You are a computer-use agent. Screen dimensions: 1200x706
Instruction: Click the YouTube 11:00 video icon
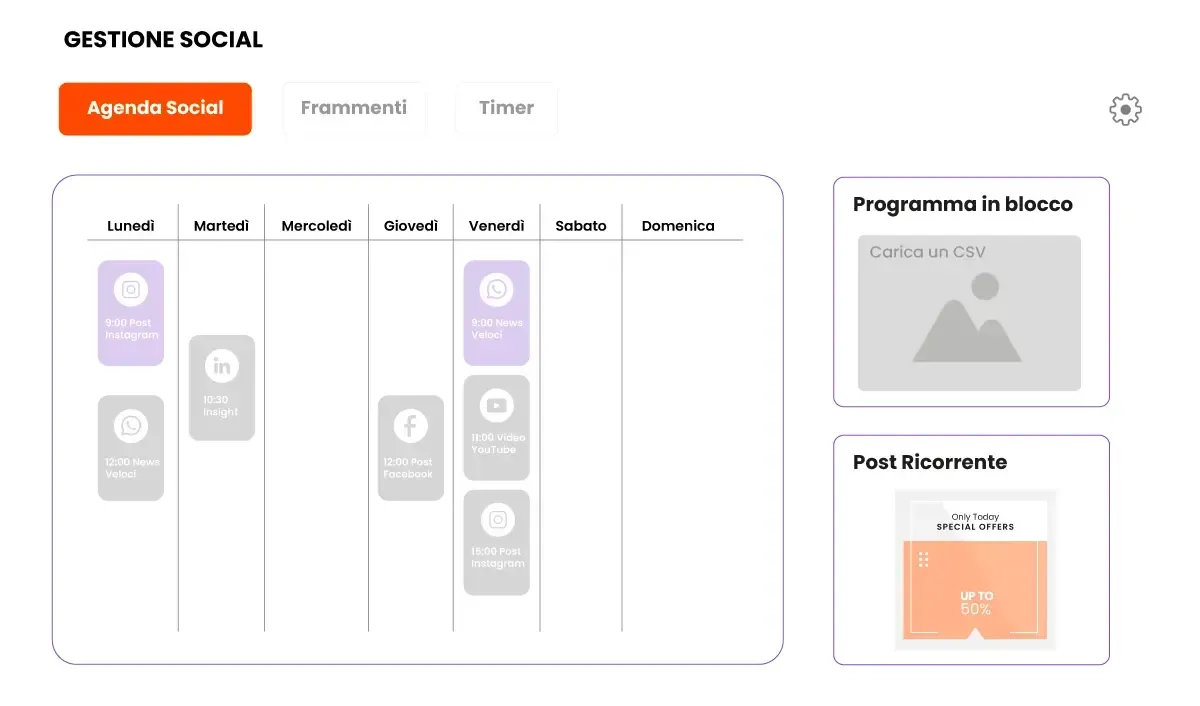pyautogui.click(x=496, y=405)
